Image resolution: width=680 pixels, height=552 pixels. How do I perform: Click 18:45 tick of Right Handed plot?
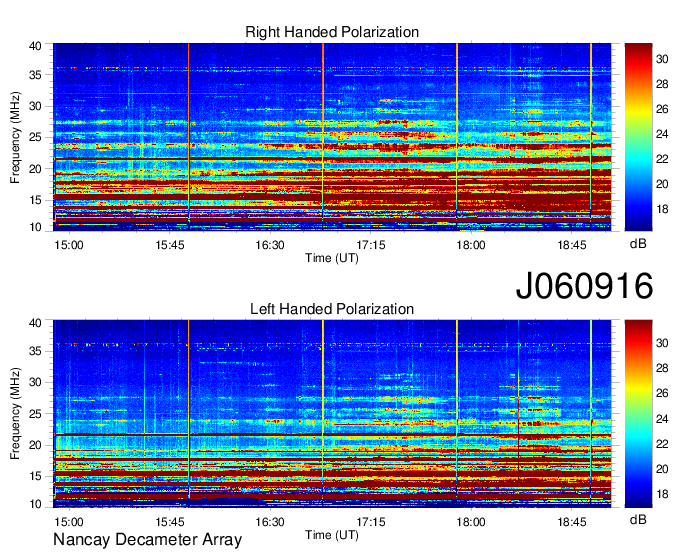pyautogui.click(x=572, y=245)
